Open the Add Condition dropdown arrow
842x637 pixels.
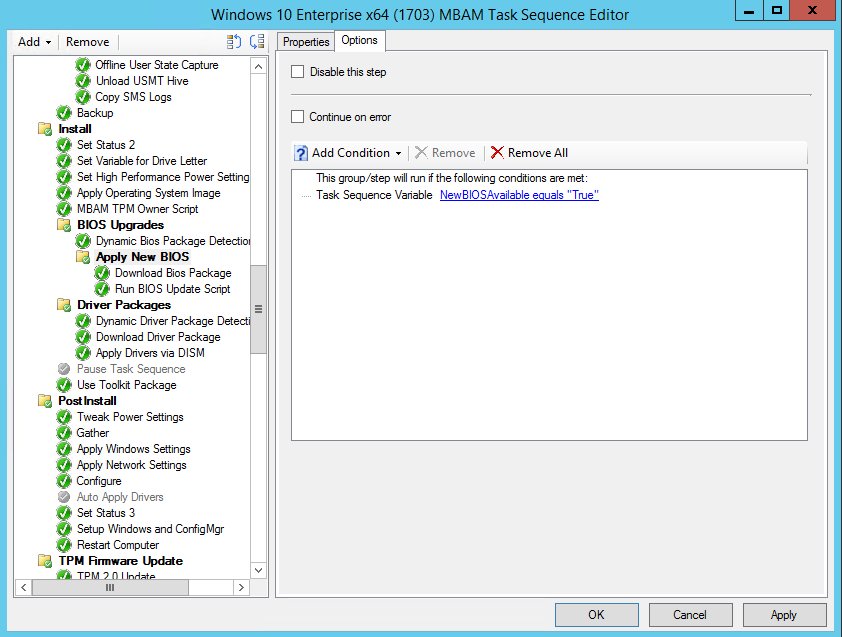click(398, 154)
